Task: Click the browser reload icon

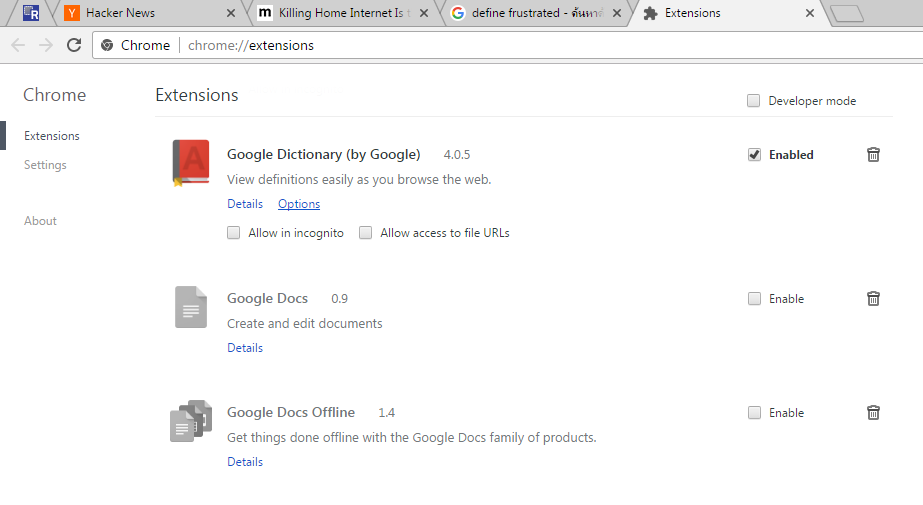Action: tap(74, 45)
